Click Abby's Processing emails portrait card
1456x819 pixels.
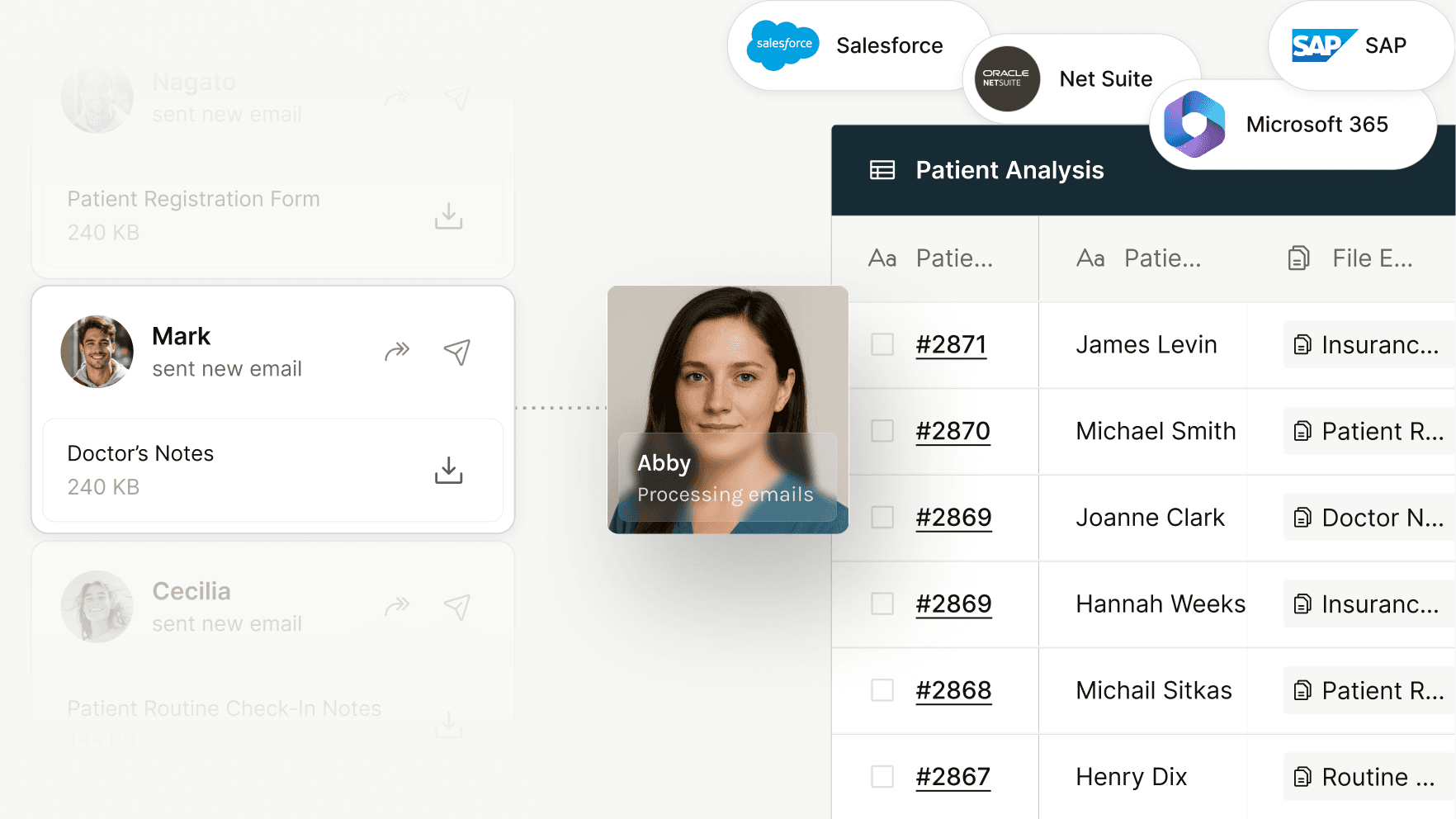[x=728, y=409]
